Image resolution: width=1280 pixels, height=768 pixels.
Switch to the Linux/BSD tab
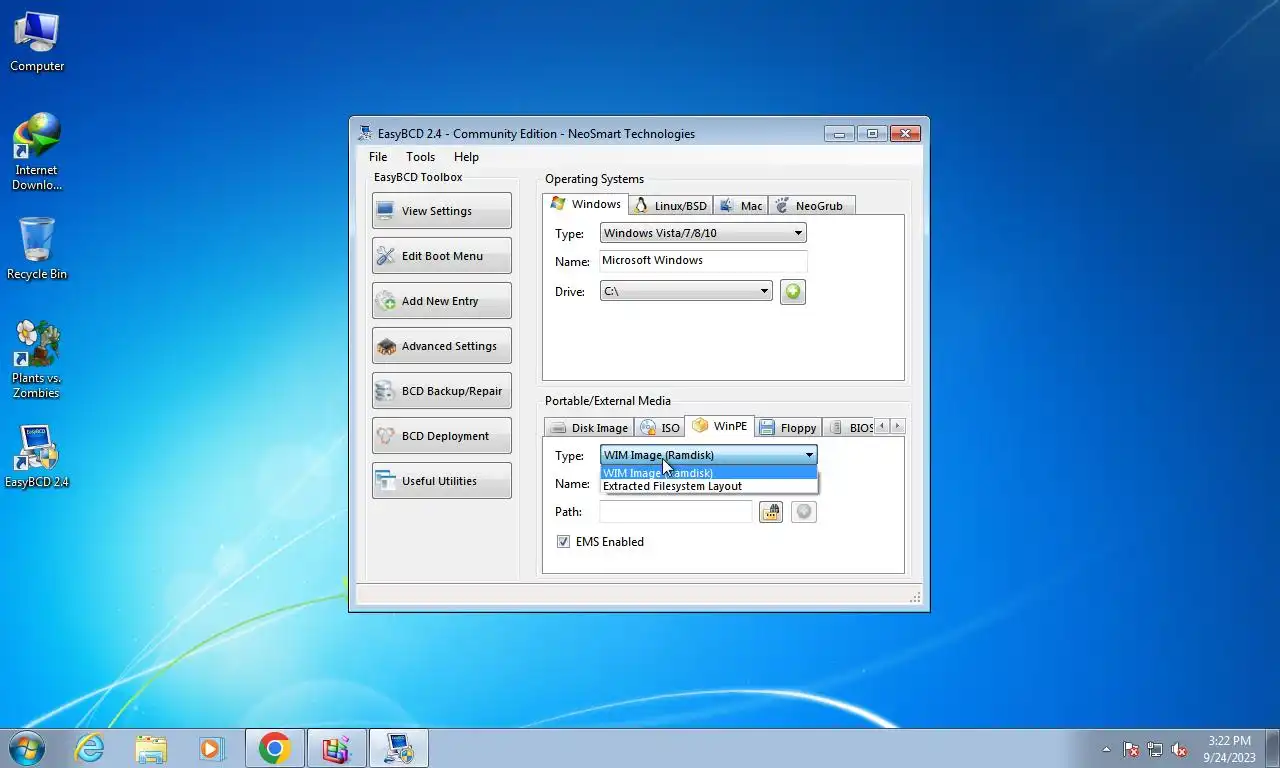click(671, 206)
